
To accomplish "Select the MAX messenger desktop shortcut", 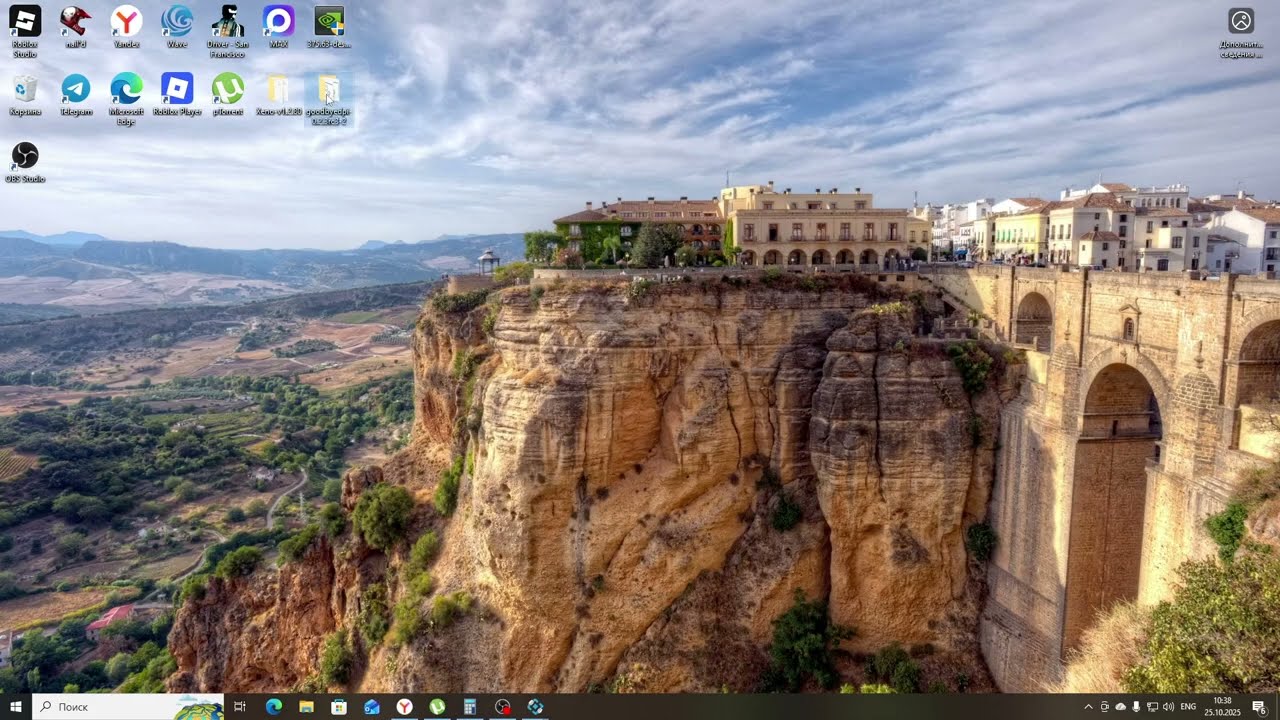I will (x=279, y=27).
